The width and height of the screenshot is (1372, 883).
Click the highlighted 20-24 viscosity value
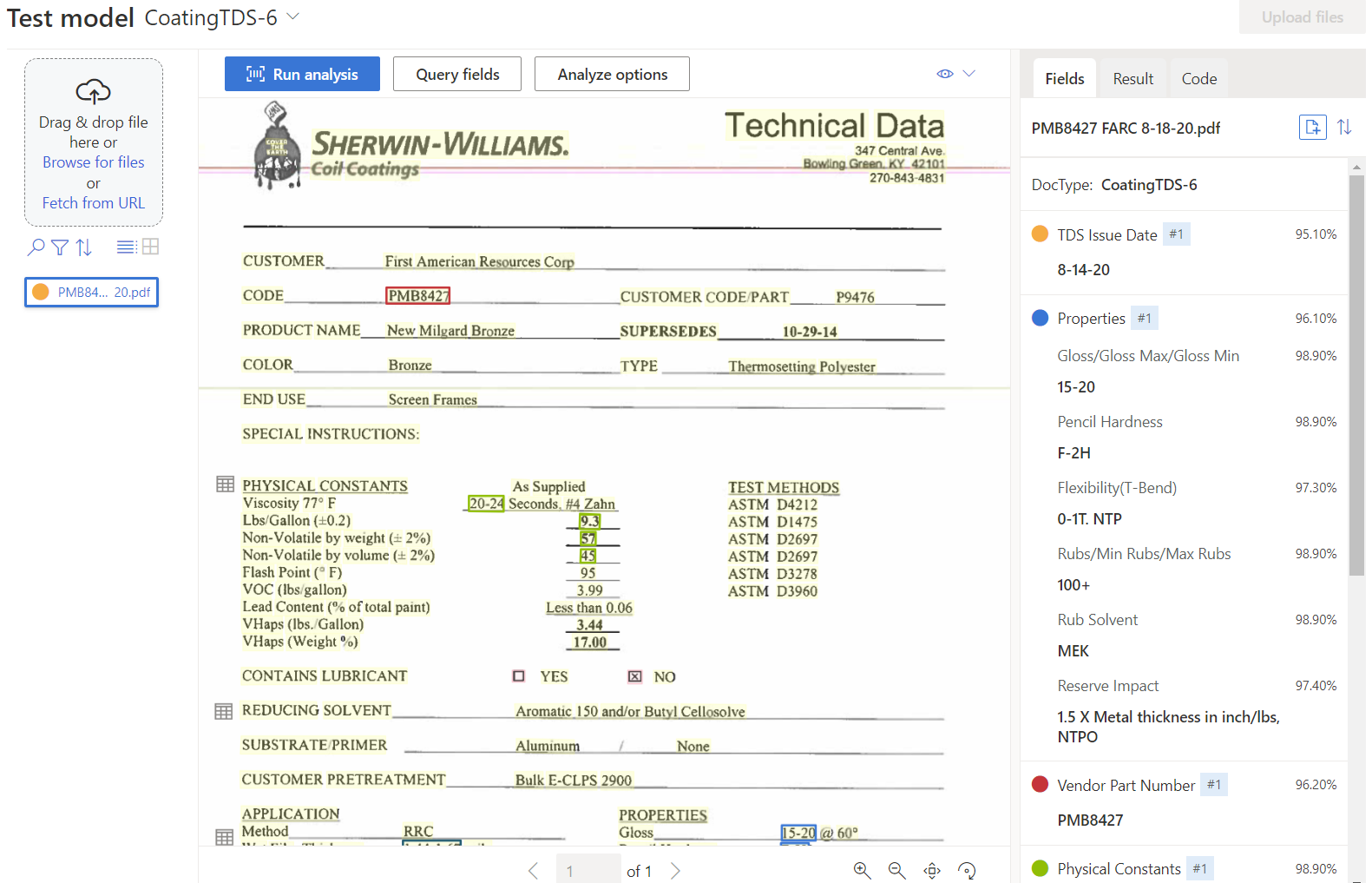tap(486, 504)
